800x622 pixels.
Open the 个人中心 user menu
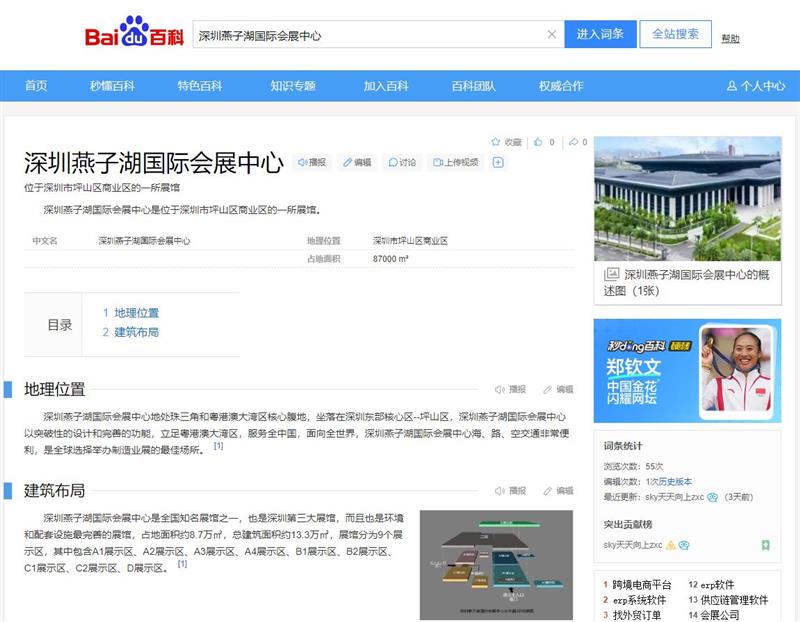756,86
